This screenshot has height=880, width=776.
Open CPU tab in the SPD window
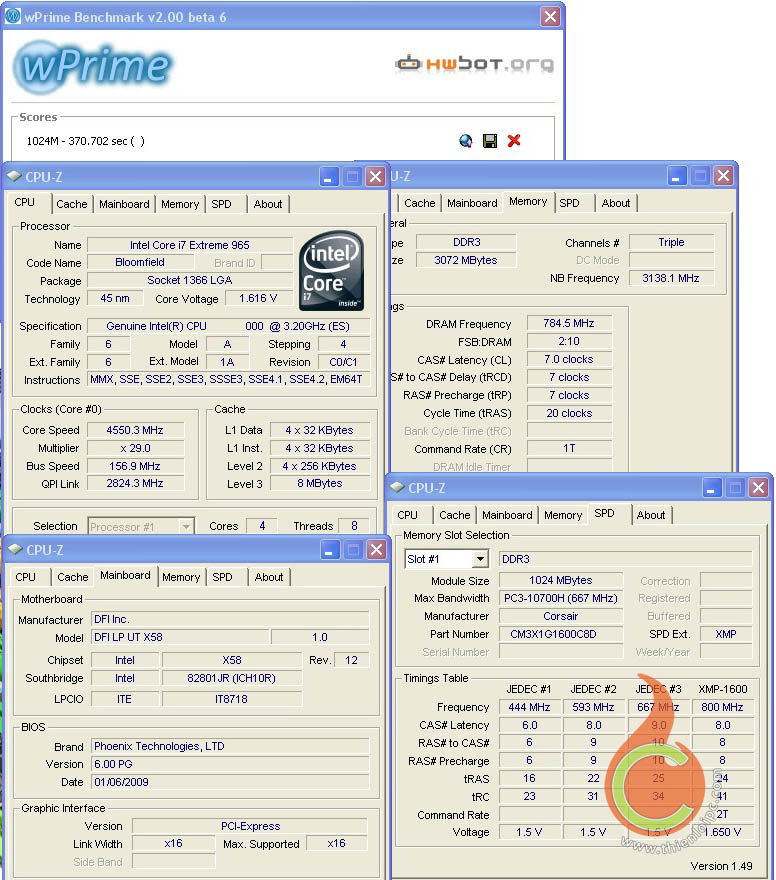tap(407, 515)
